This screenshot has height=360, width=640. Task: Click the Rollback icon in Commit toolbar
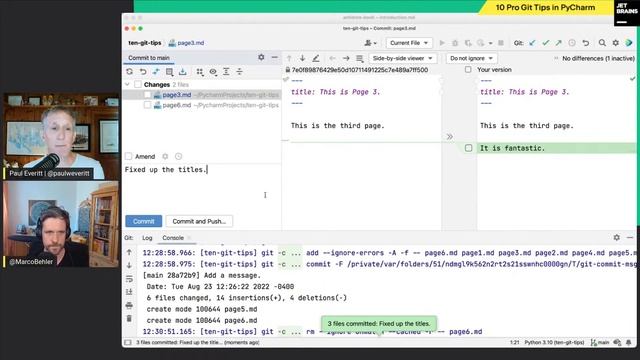(143, 71)
